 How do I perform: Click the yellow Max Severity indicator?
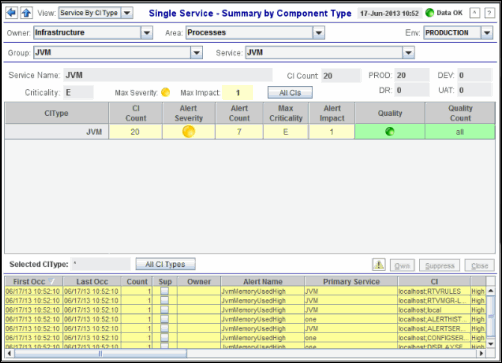pos(165,92)
